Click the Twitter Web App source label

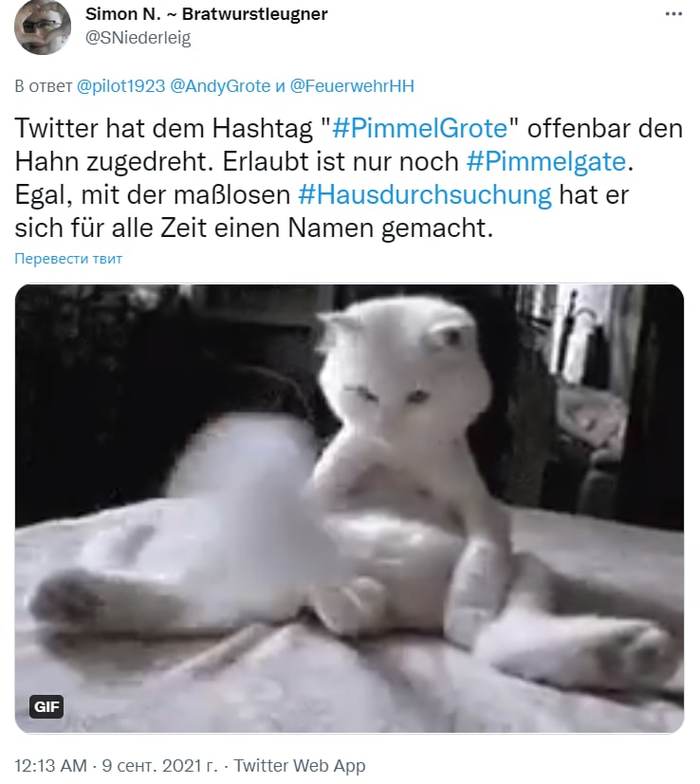[300, 766]
